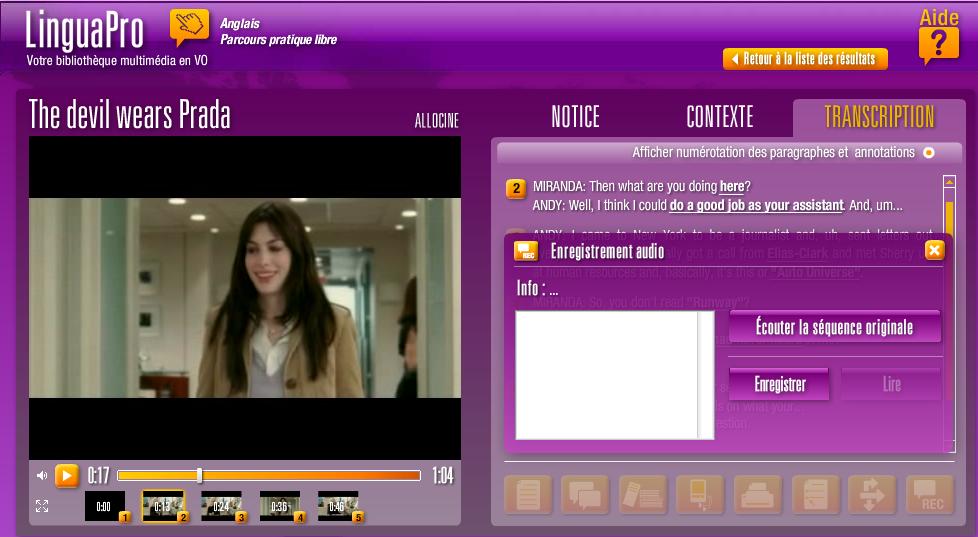Select the TRANSCRIPTION tab

(879, 117)
